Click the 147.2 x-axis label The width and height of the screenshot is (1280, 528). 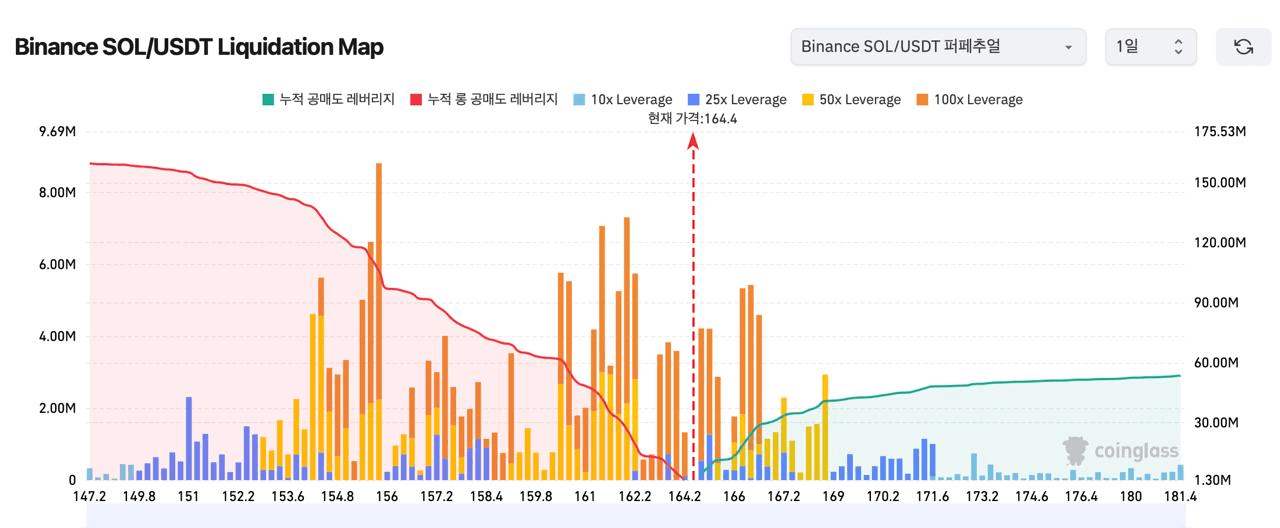coord(90,497)
